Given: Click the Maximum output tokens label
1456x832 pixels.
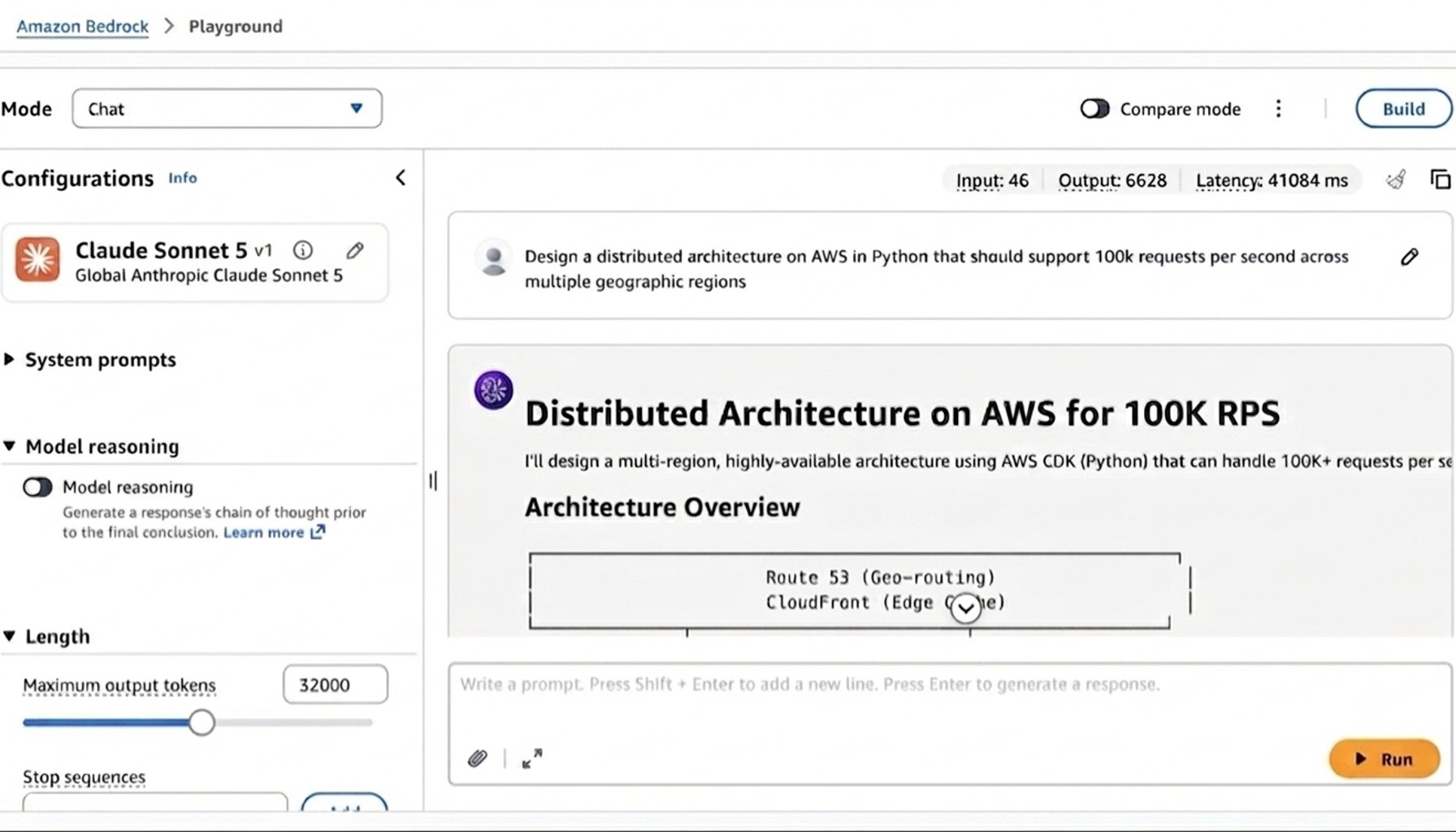Looking at the screenshot, I should tap(119, 685).
